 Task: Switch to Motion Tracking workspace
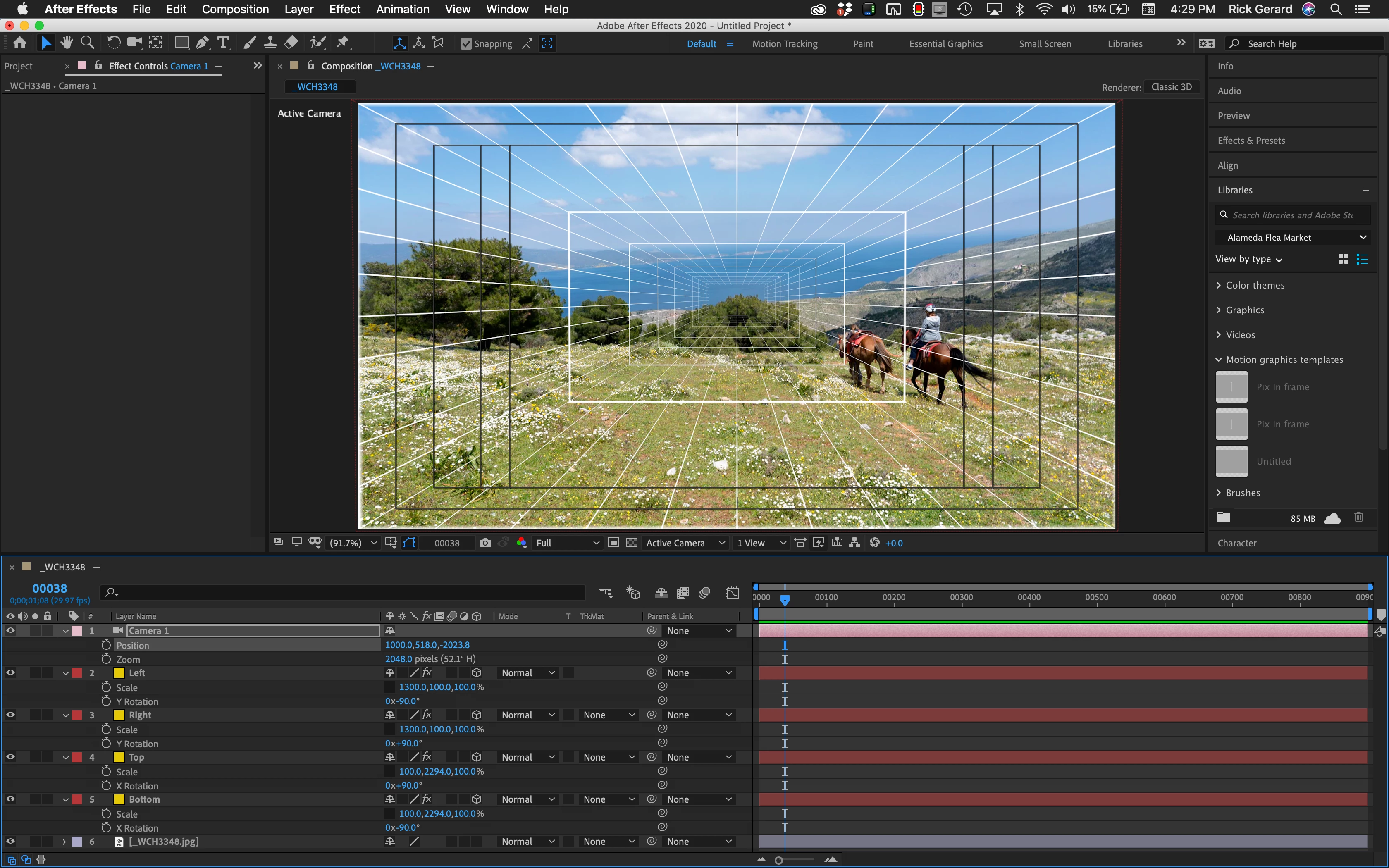click(785, 44)
